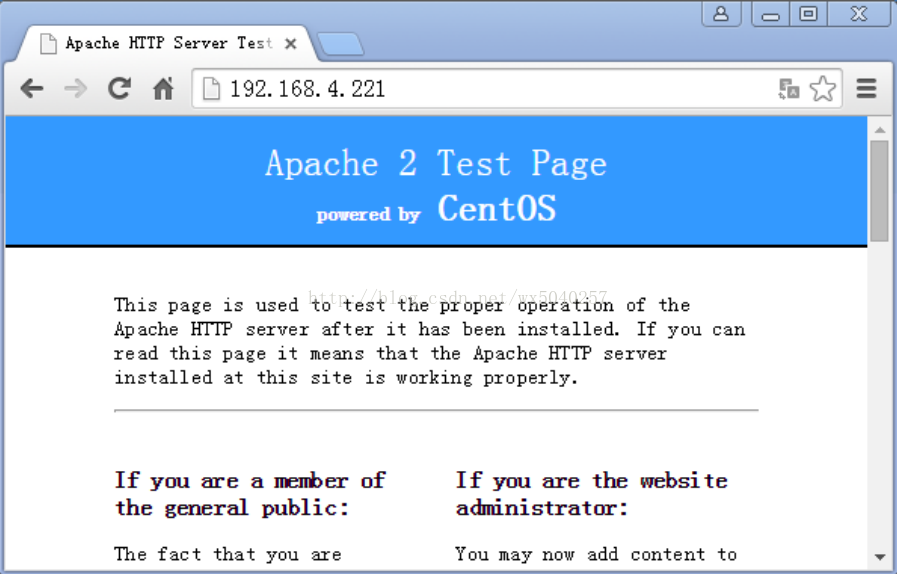Click the vertical scrollbar thumb
897x574 pixels.
pos(879,191)
